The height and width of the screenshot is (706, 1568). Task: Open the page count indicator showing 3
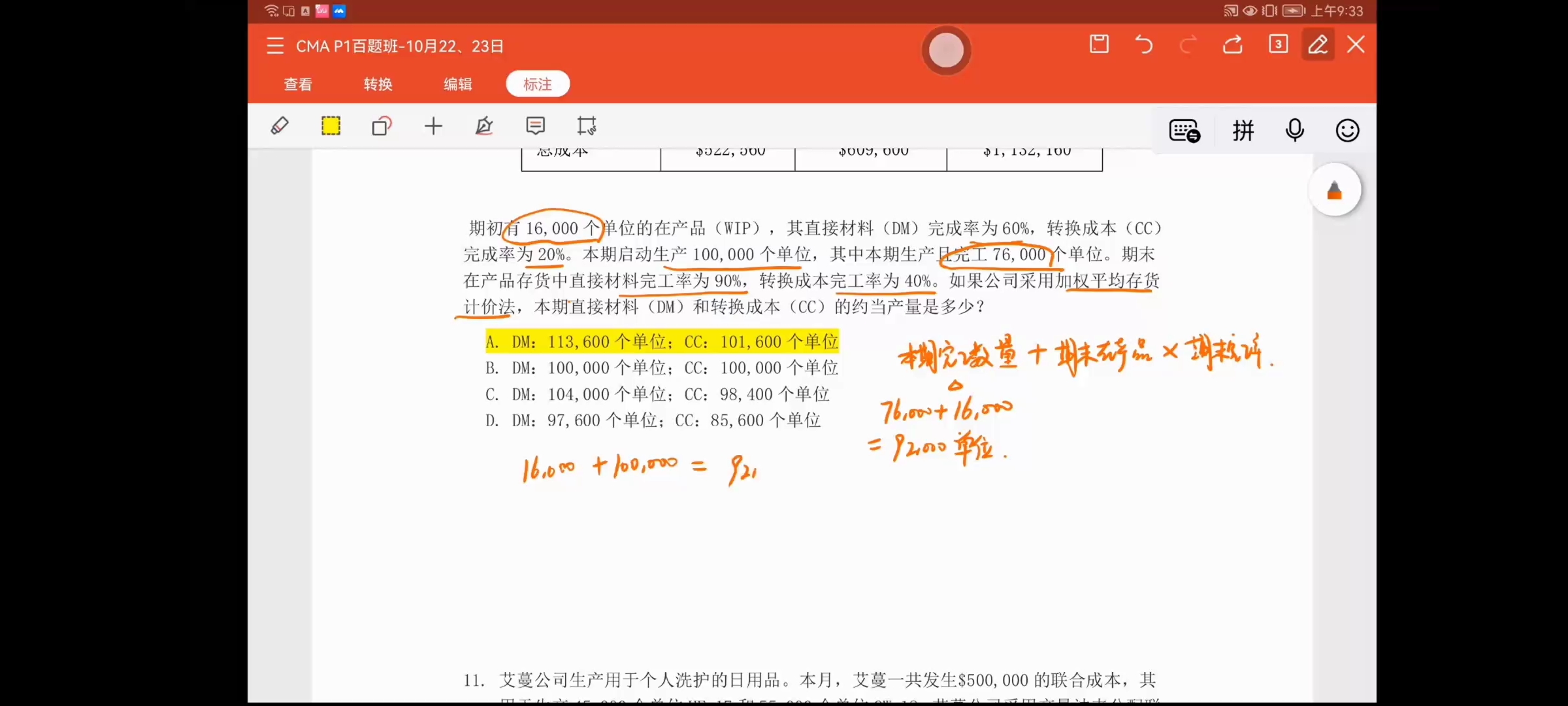[1278, 44]
